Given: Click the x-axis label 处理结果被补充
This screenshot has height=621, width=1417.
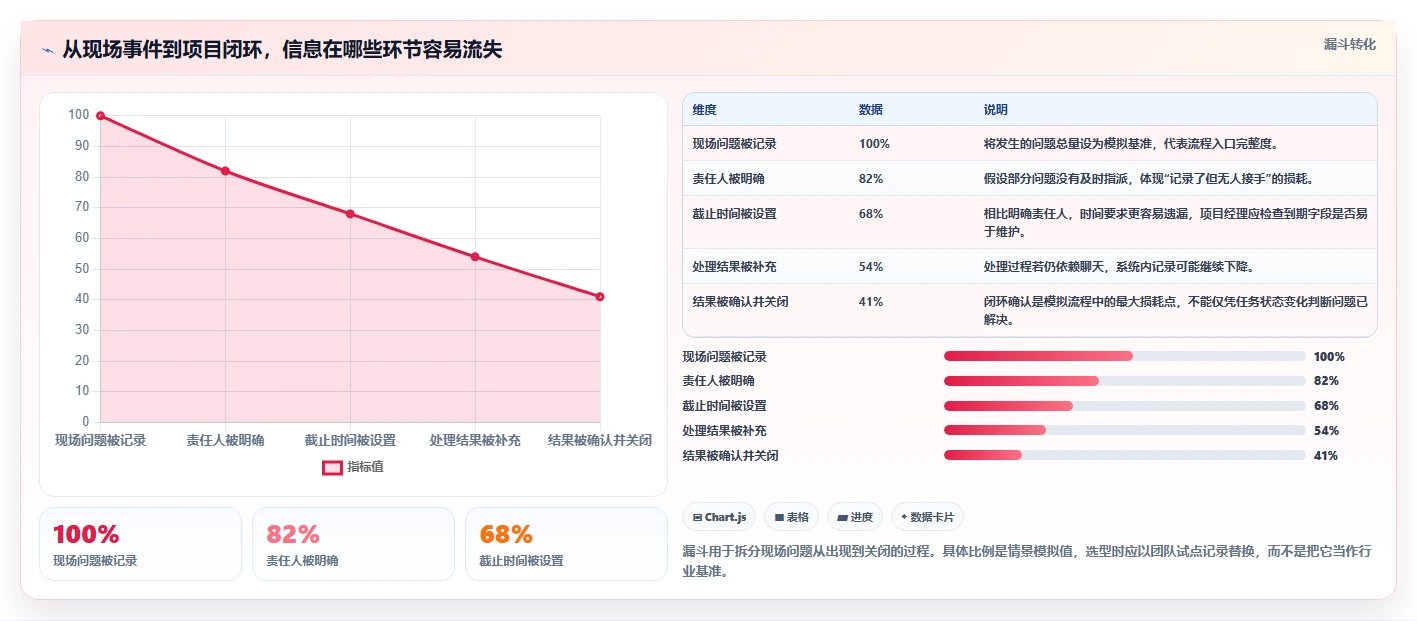Looking at the screenshot, I should tap(475, 441).
